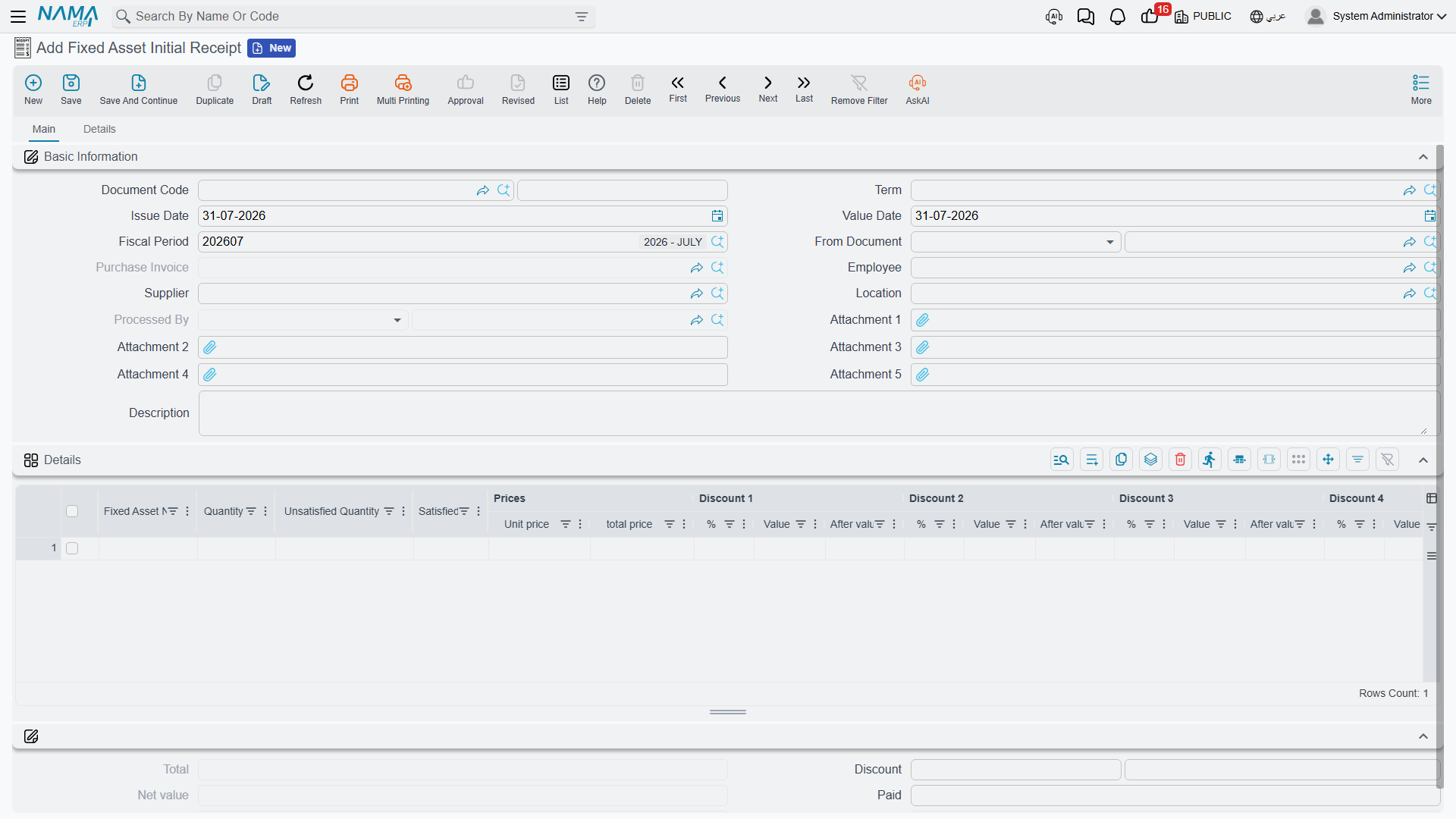This screenshot has height=819, width=1456.
Task: Open the grid column chooser icon
Action: [1432, 498]
